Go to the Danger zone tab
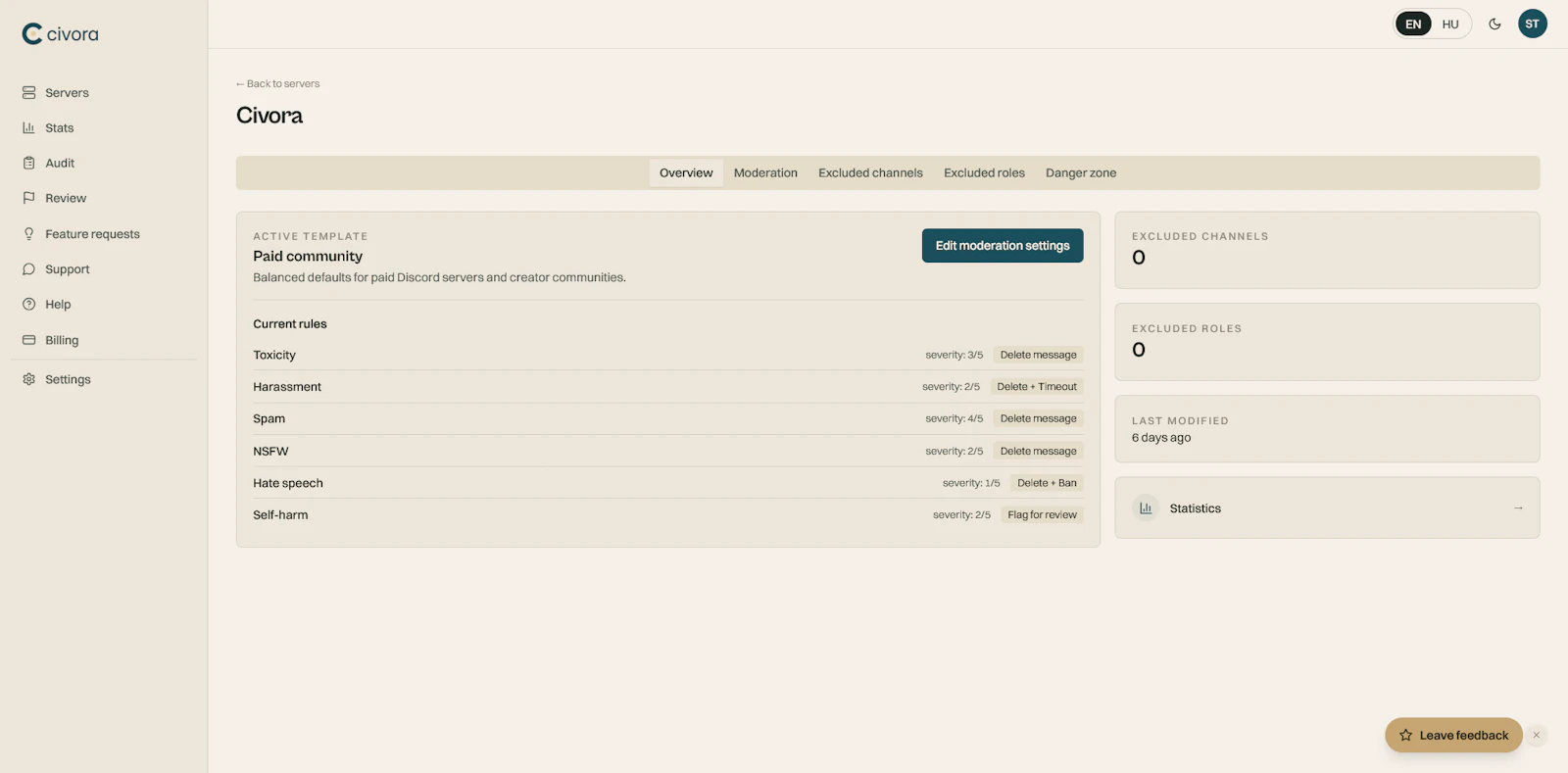1568x773 pixels. pos(1081,173)
